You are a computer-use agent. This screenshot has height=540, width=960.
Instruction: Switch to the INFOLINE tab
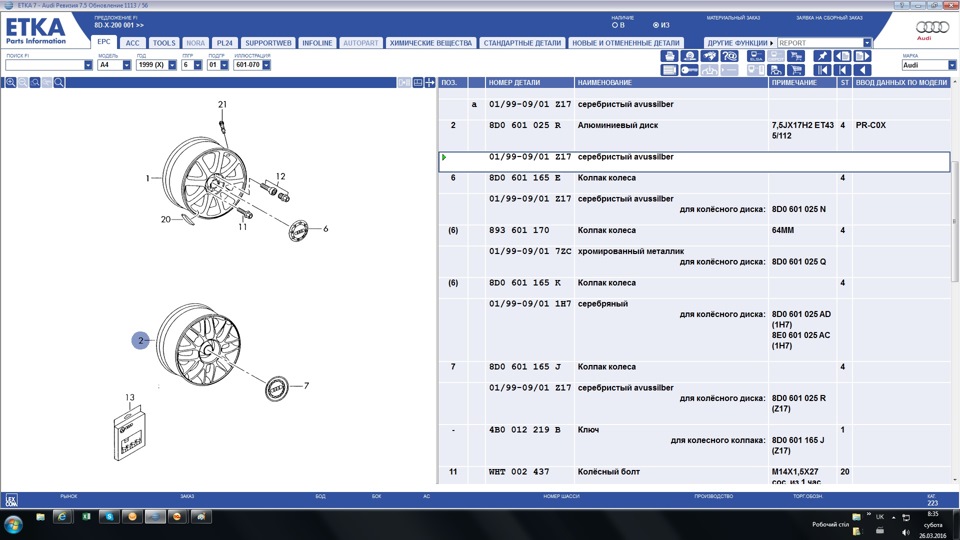(x=317, y=43)
